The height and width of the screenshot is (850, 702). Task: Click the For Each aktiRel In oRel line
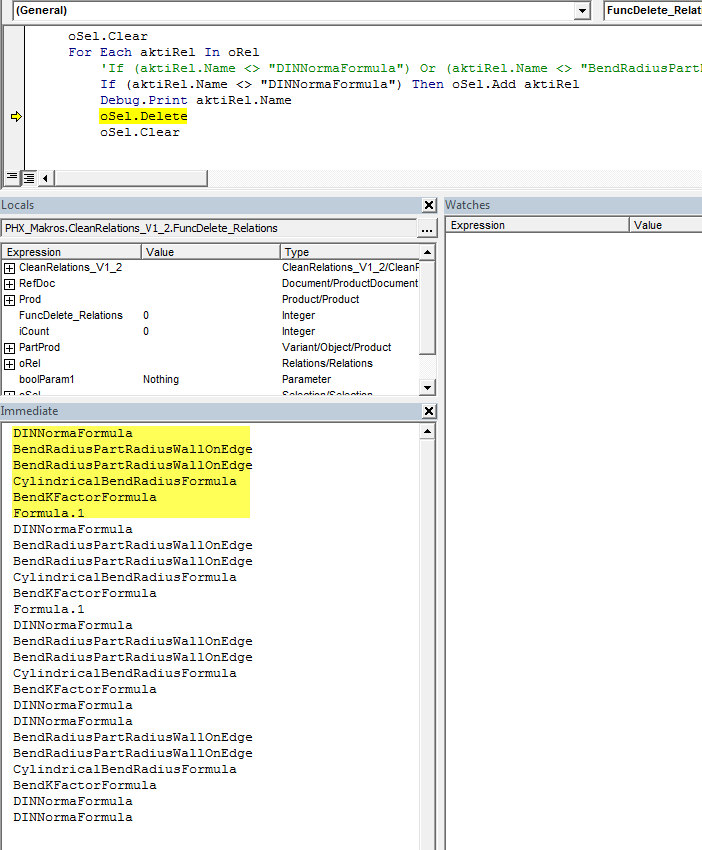(164, 53)
